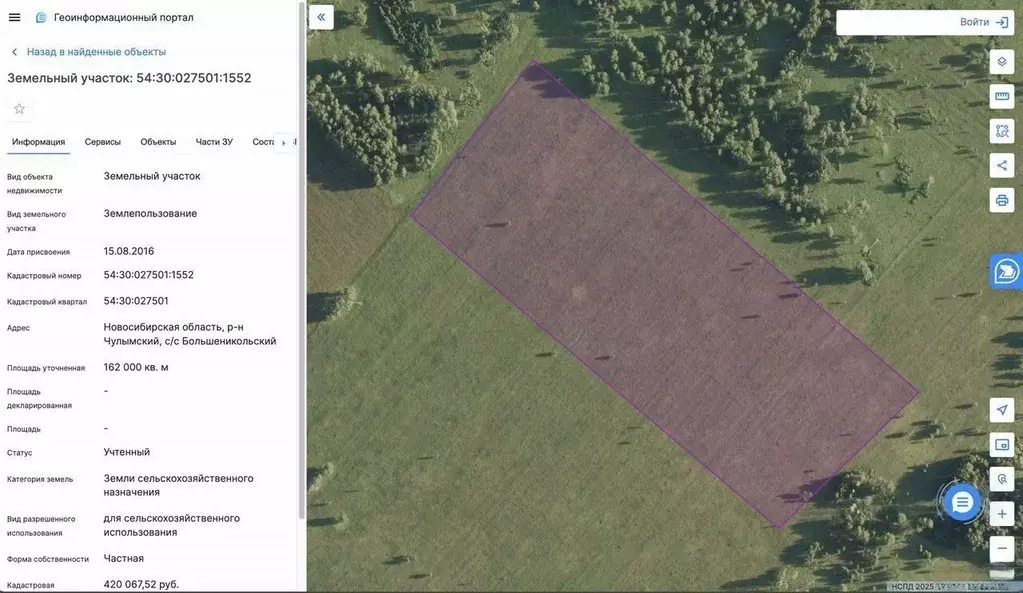Click the title Земельный участок: 54:30:027501:1552

[x=129, y=78]
